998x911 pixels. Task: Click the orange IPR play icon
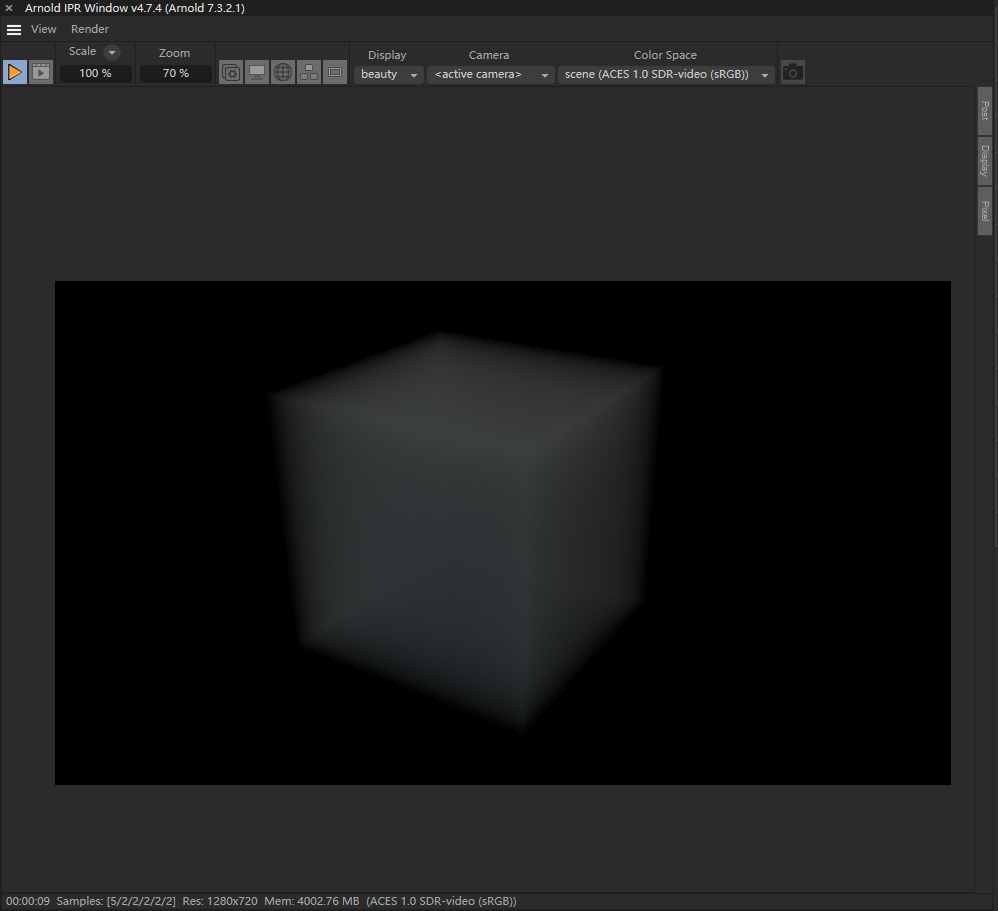[x=14, y=71]
